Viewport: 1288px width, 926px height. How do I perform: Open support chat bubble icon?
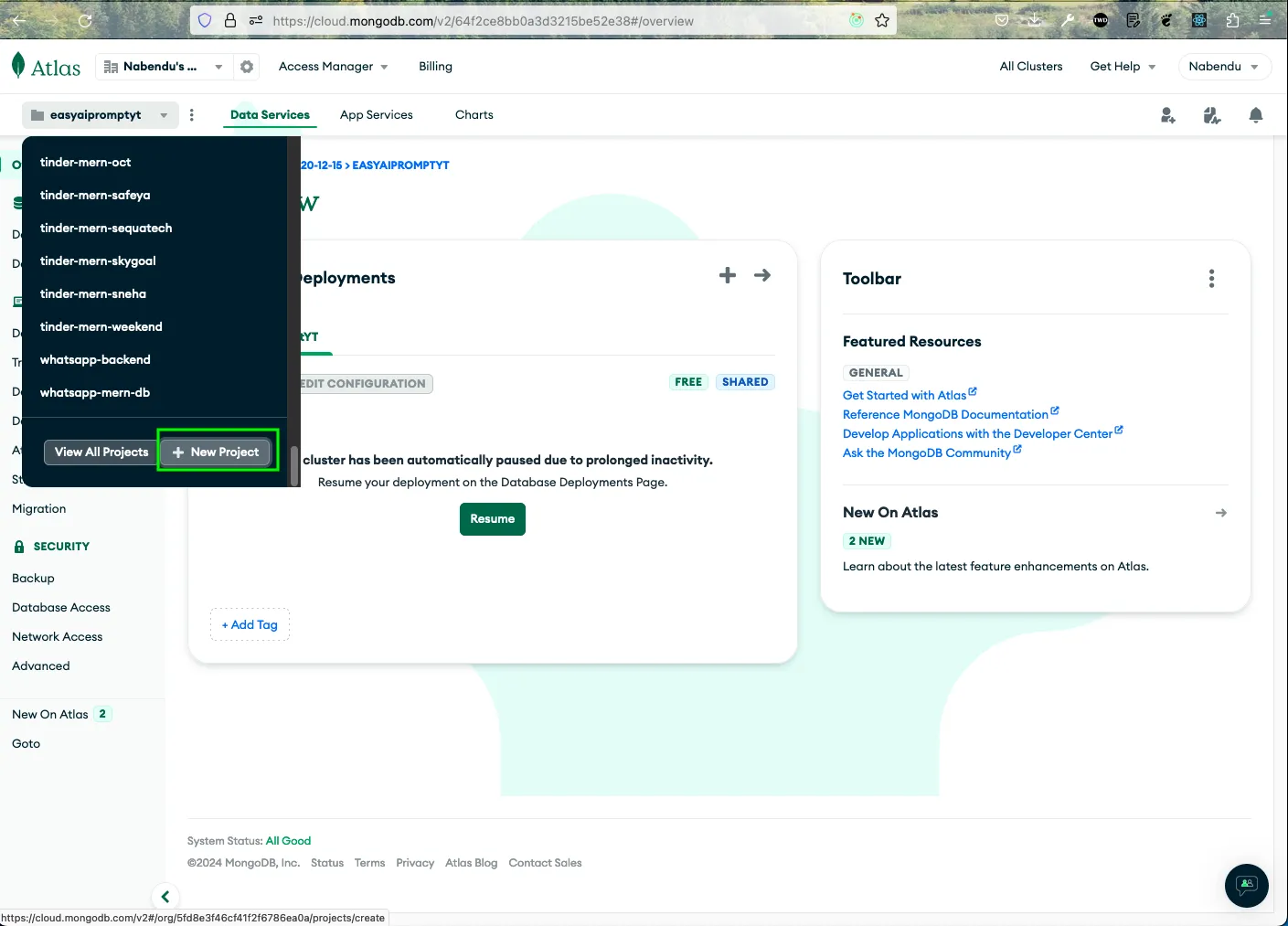pos(1247,885)
